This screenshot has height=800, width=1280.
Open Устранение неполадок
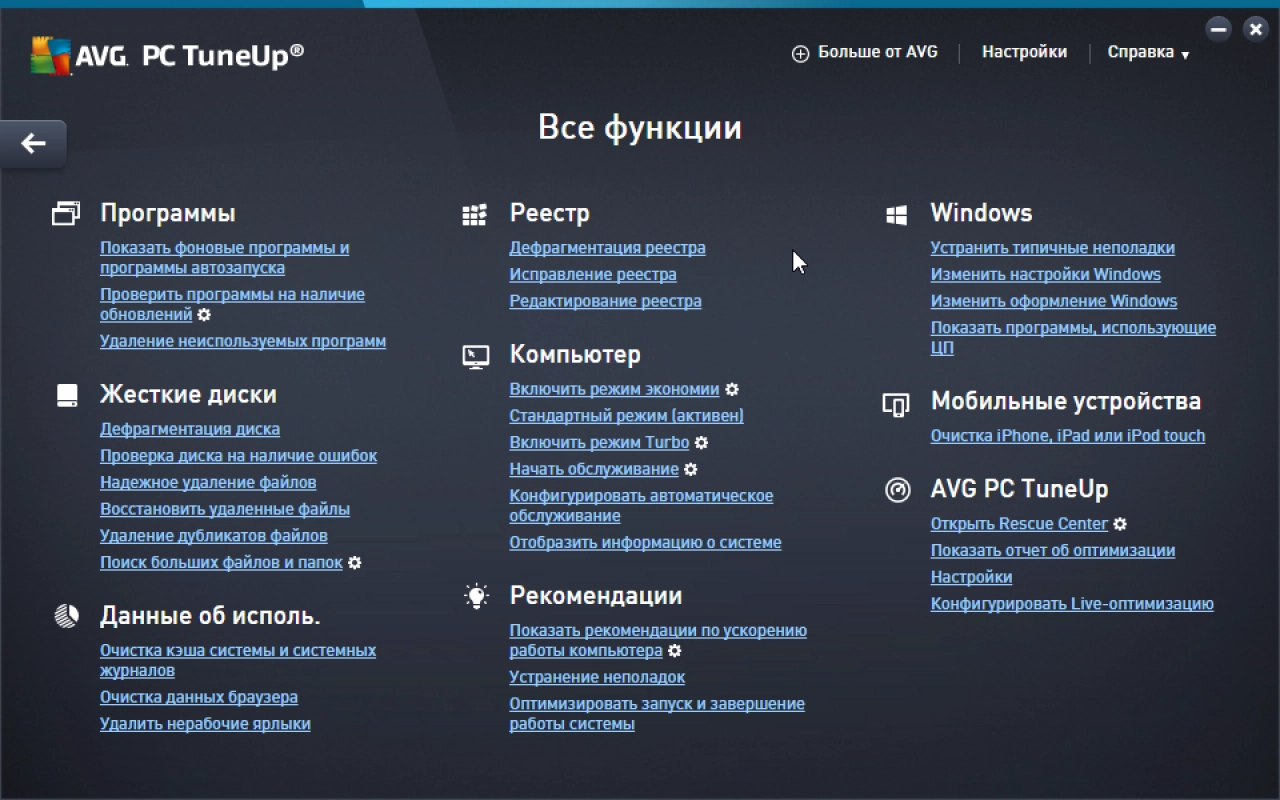[597, 678]
